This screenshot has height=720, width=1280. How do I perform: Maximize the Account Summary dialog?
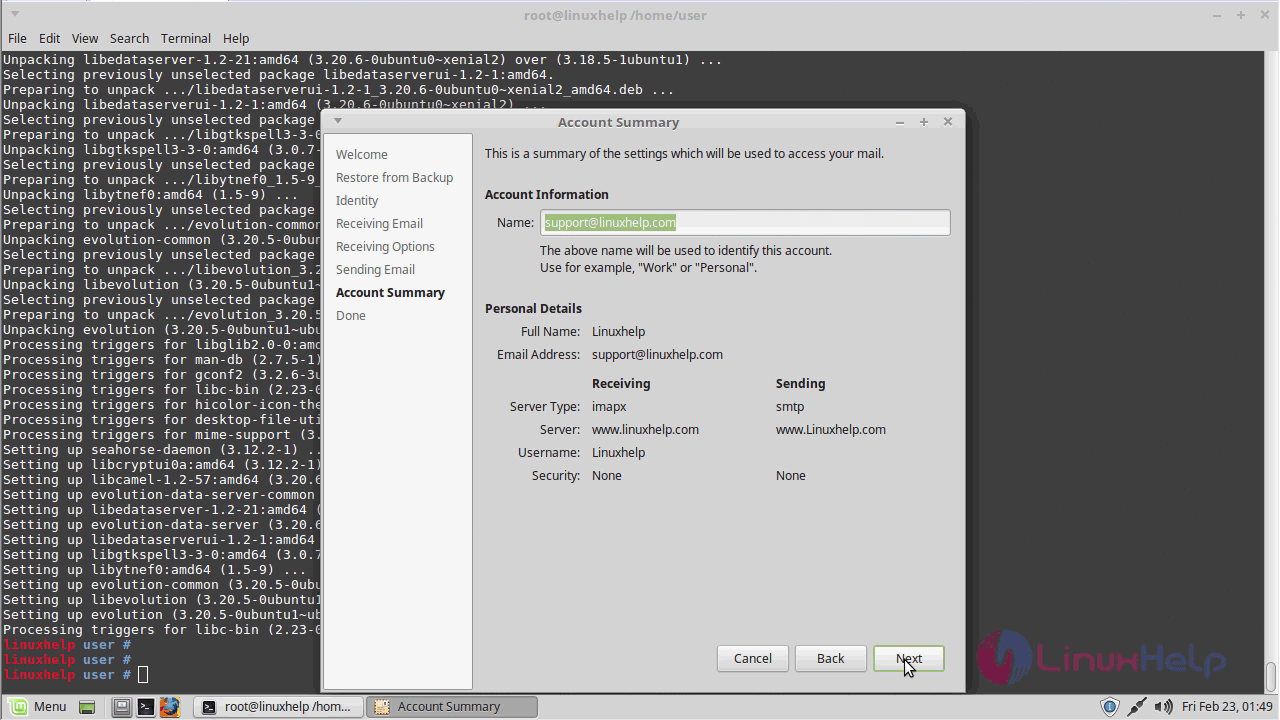click(x=923, y=122)
